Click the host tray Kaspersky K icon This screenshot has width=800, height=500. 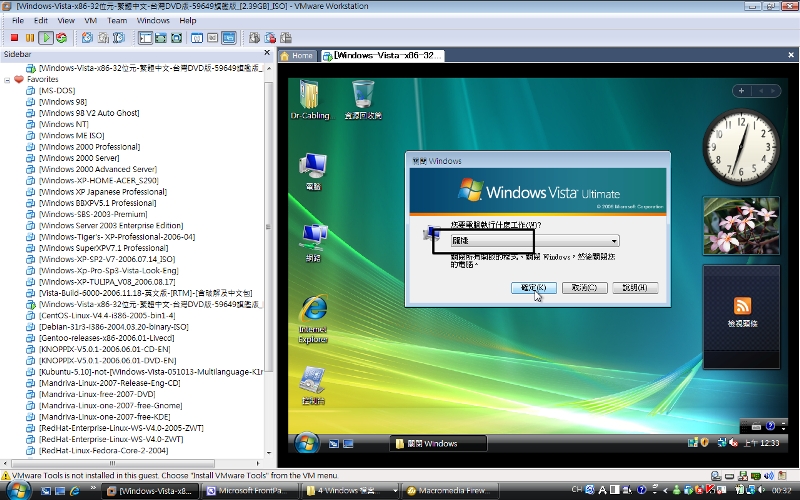point(710,490)
